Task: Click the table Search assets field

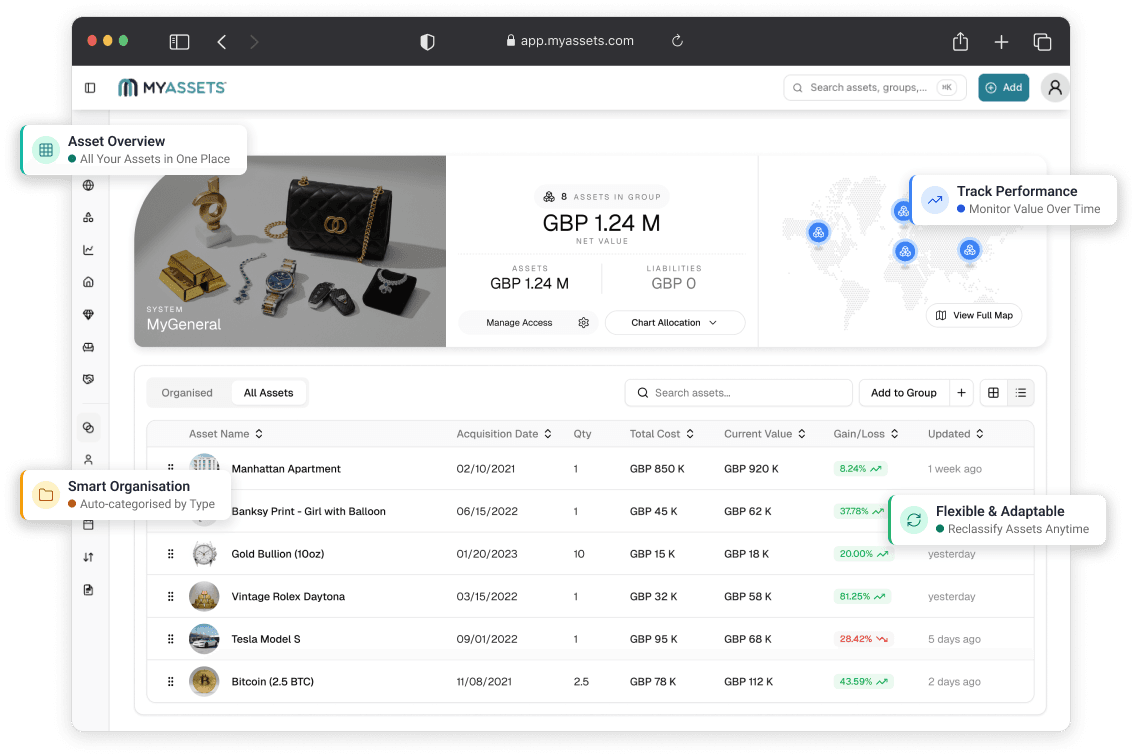Action: 738,393
